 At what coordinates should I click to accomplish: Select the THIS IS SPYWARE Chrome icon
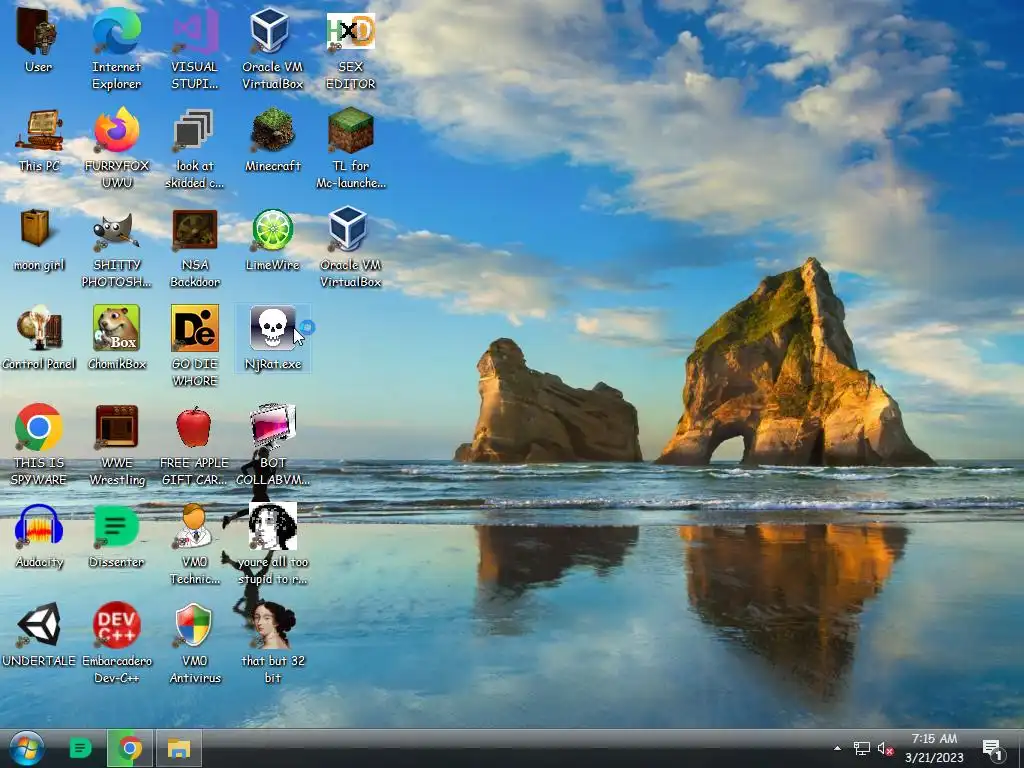39,427
